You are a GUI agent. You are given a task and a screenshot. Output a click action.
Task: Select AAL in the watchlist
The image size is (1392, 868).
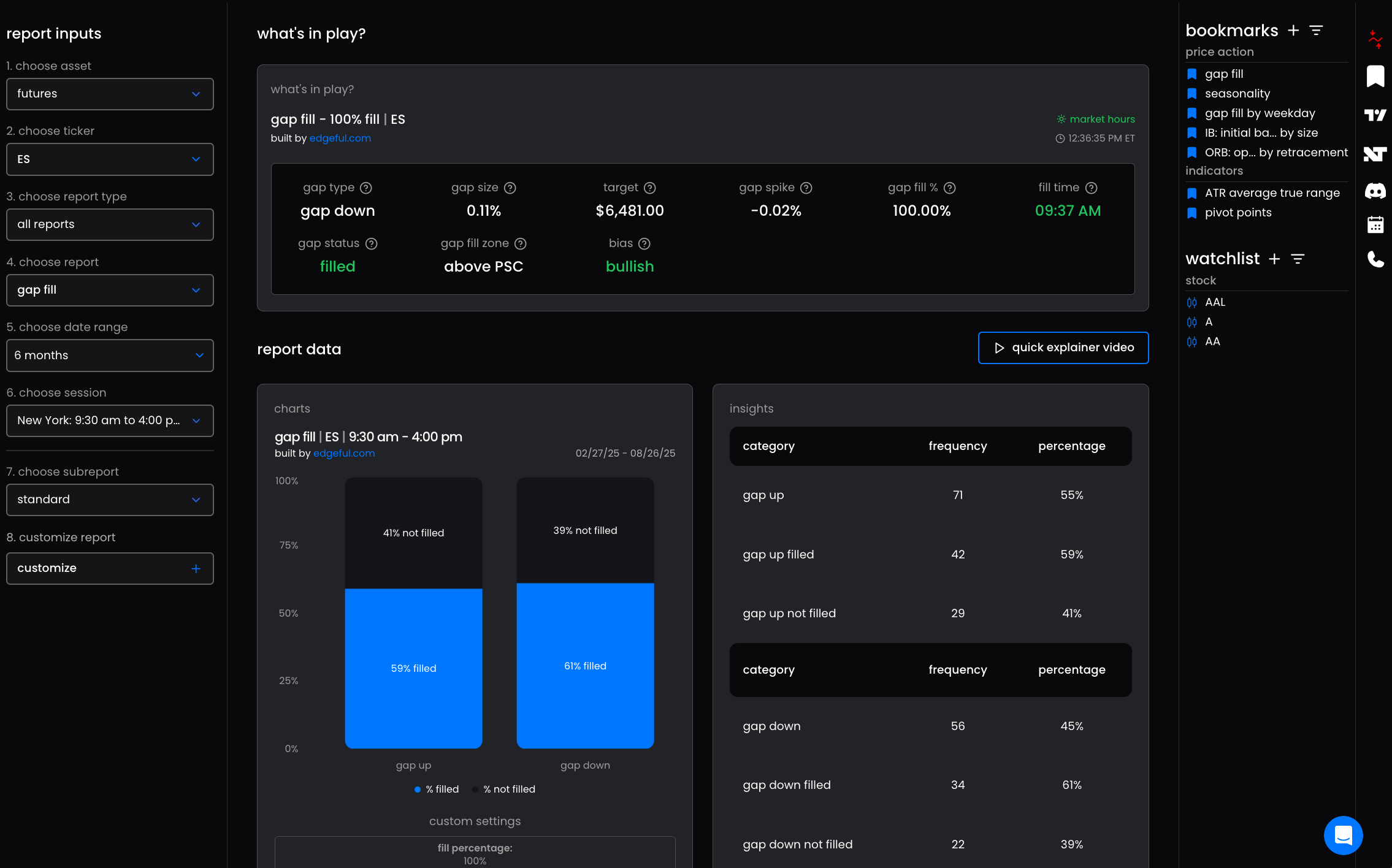tap(1215, 302)
